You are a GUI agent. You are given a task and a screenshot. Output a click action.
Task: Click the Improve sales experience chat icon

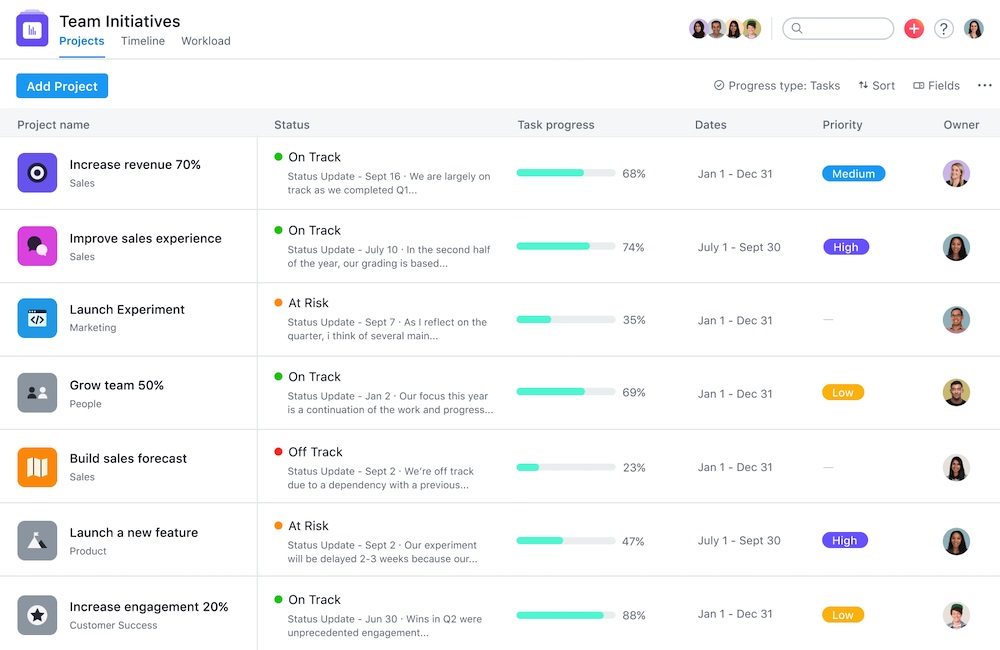[x=37, y=246]
